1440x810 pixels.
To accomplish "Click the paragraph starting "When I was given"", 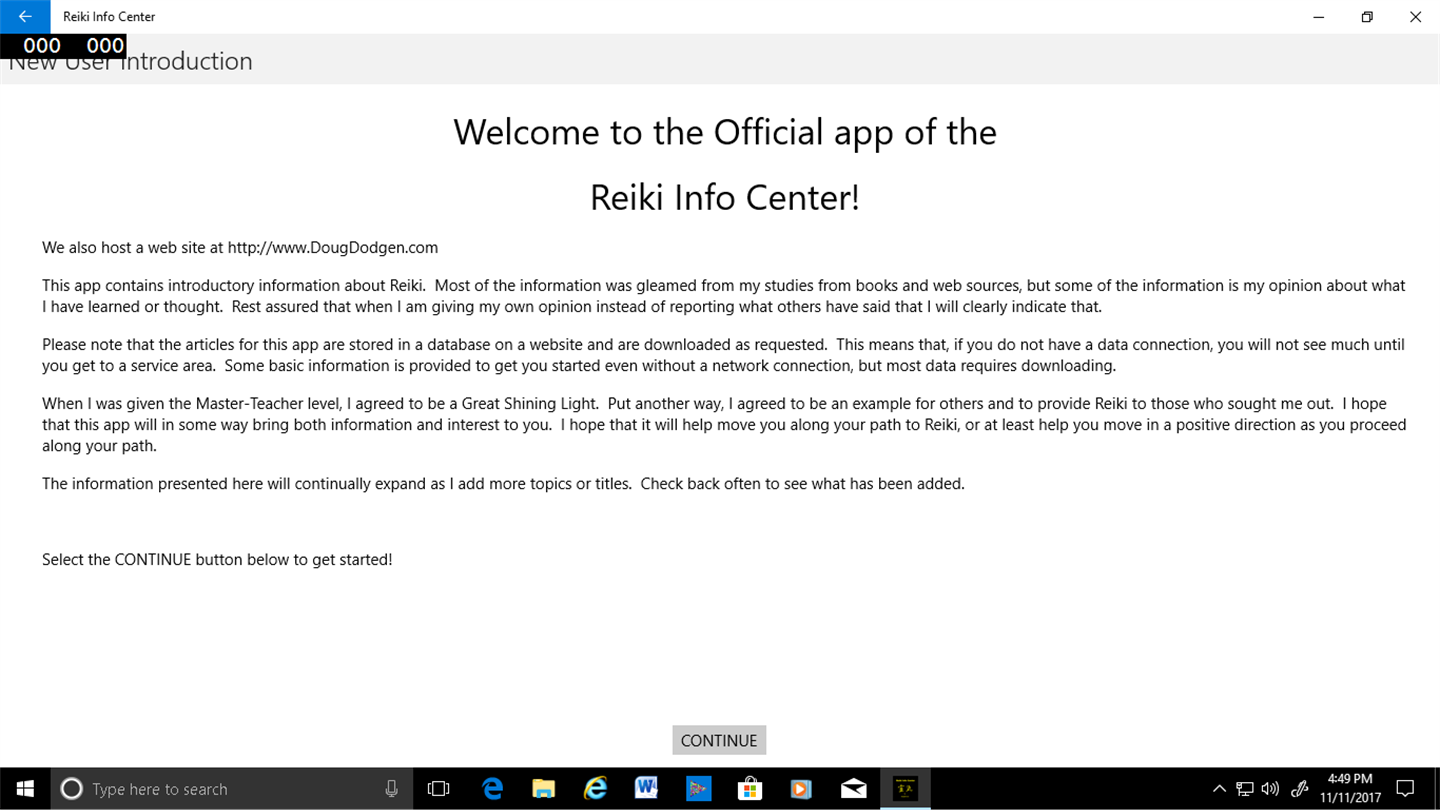I will 724,425.
